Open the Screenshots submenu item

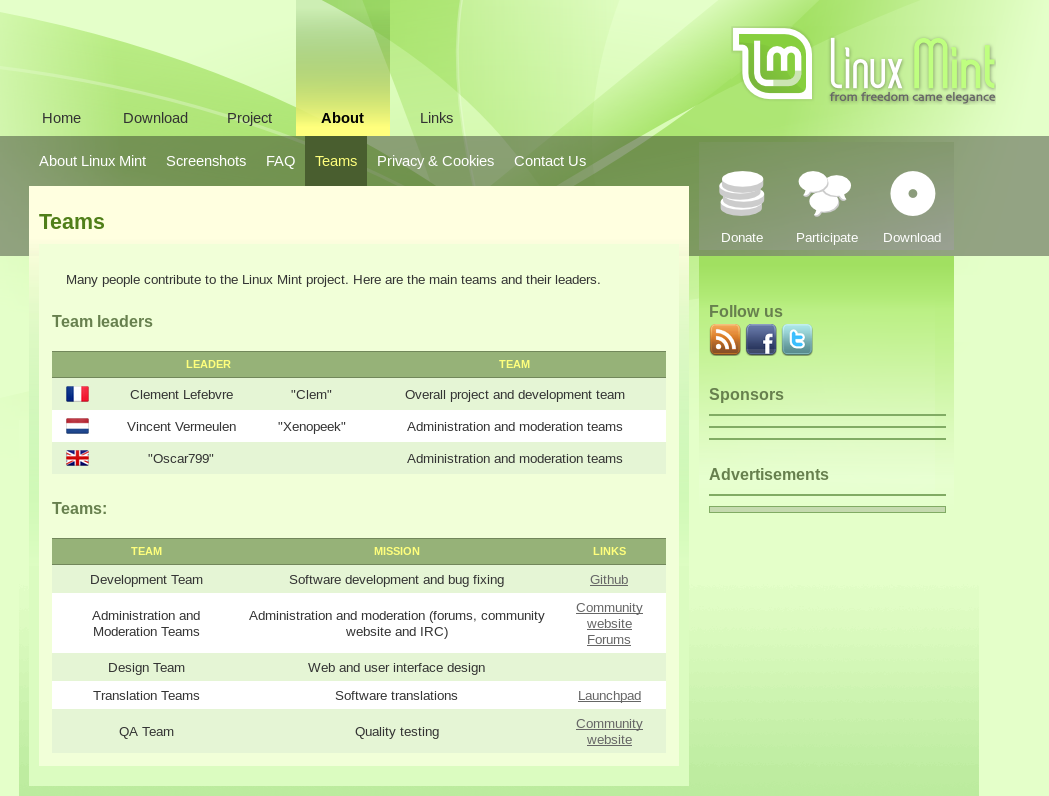pos(206,161)
